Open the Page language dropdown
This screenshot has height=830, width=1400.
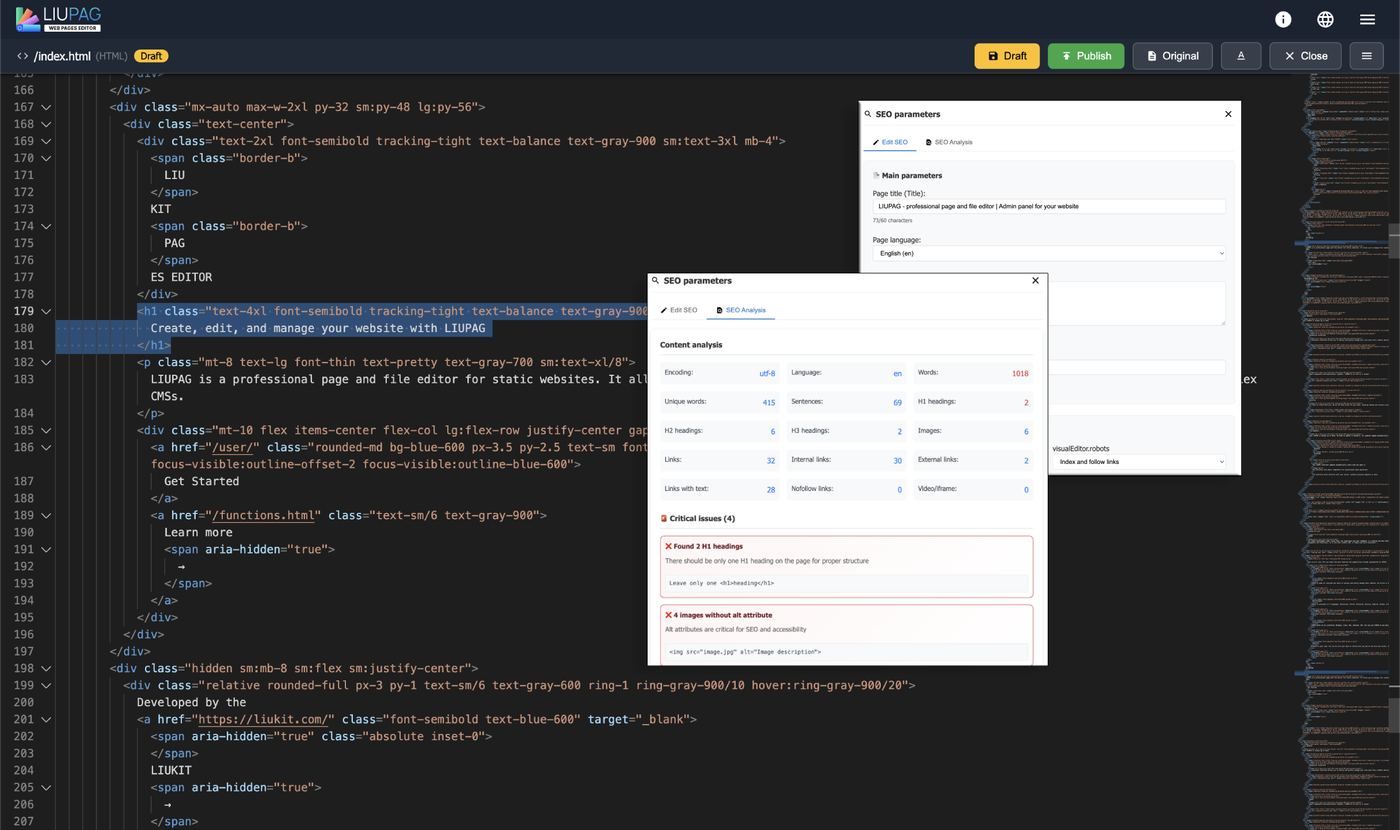click(1048, 254)
